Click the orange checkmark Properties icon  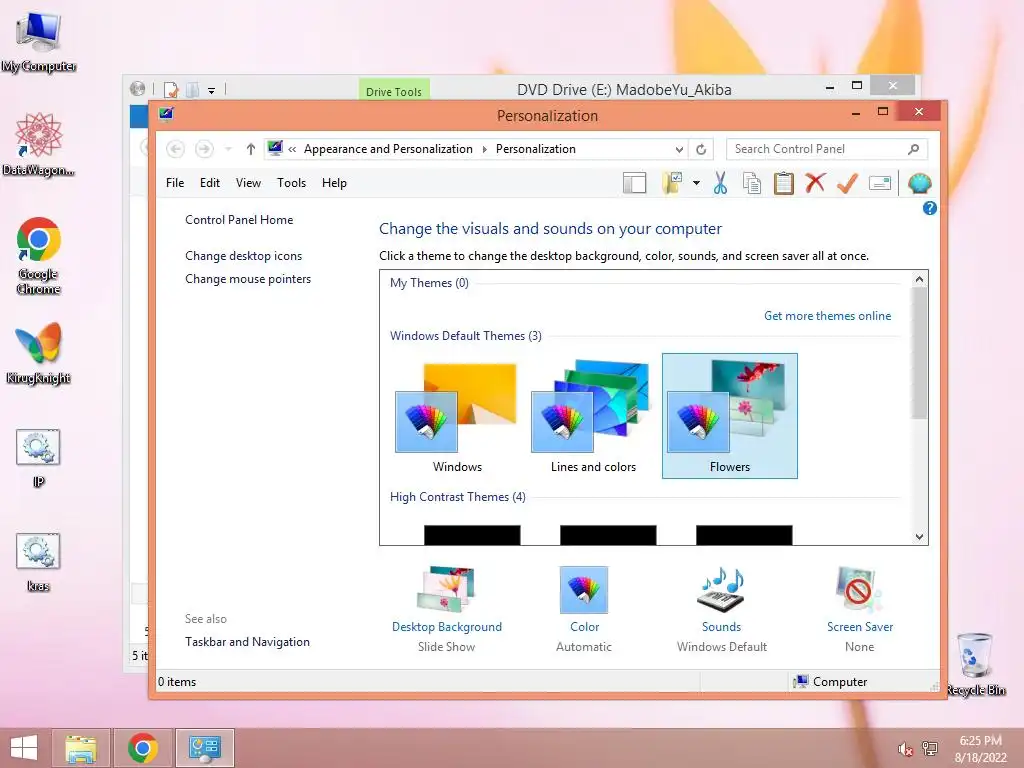click(x=847, y=184)
